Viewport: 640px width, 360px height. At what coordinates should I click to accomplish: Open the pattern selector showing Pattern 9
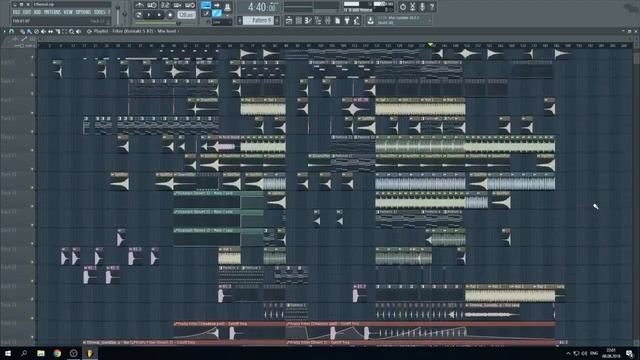click(258, 20)
